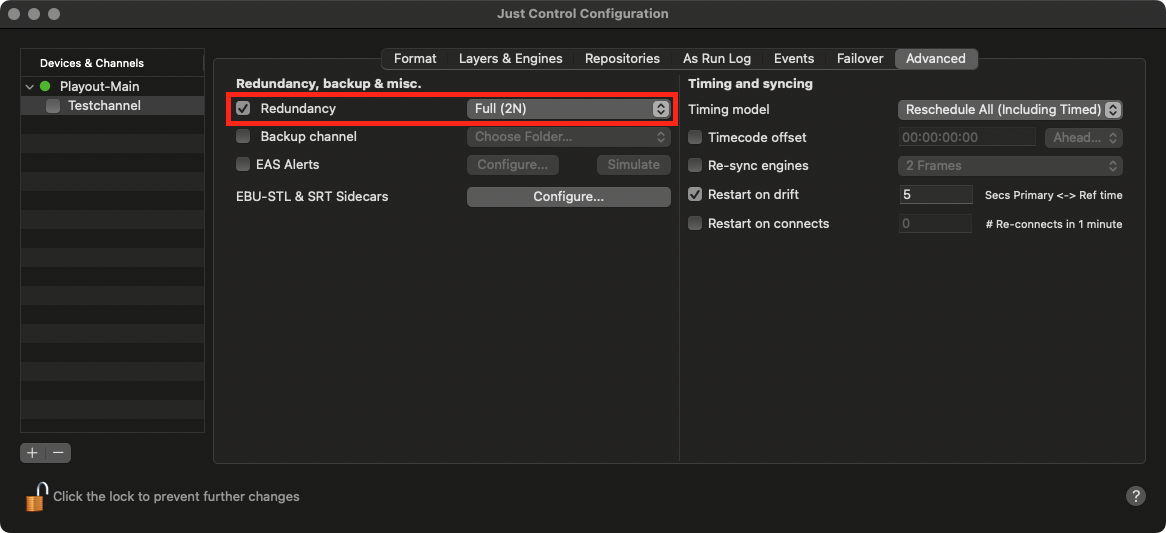1166x533 pixels.
Task: Remove selected item with the minus button
Action: click(59, 452)
